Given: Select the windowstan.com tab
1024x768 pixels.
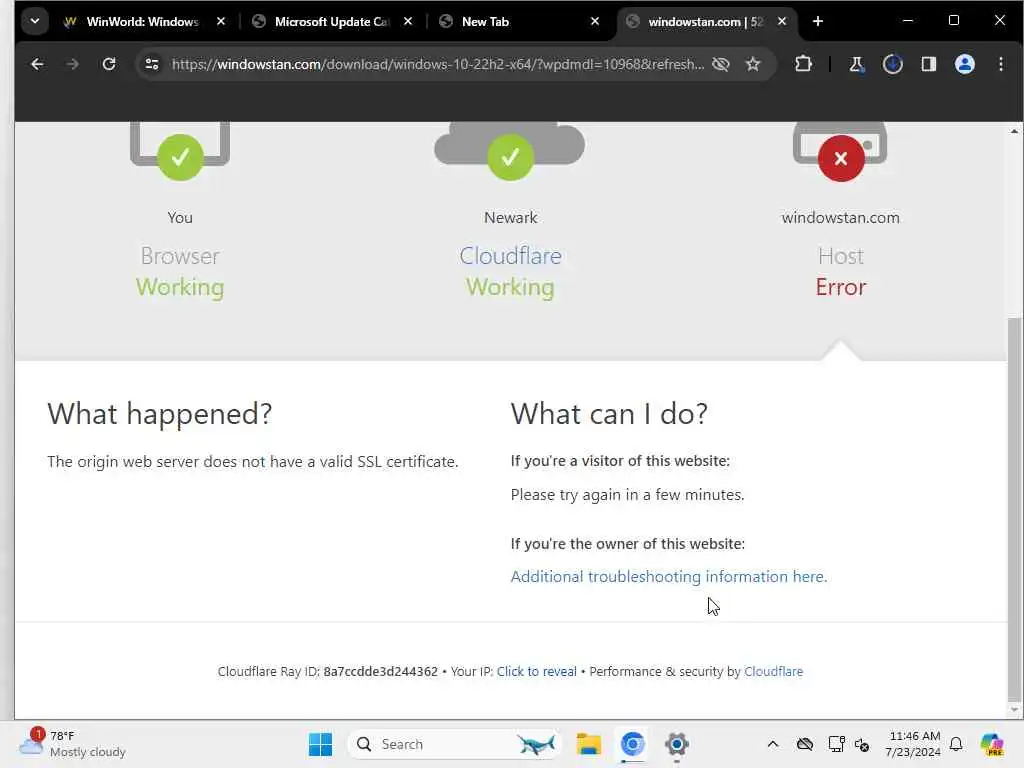Looking at the screenshot, I should [705, 22].
